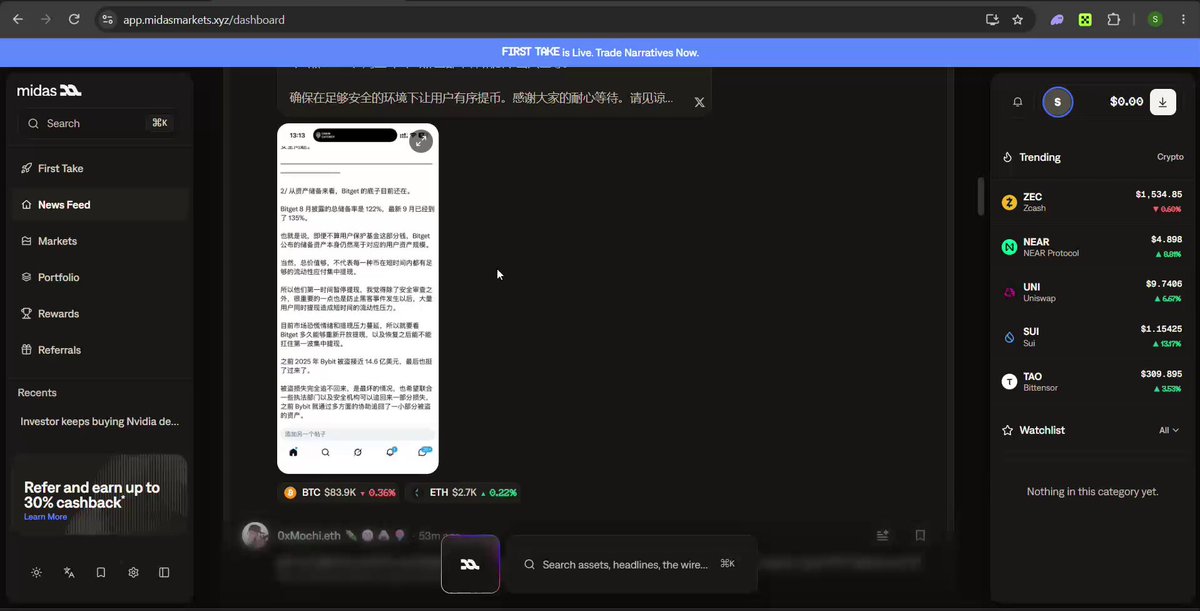Open the language translate icon
Viewport: 1200px width, 611px height.
coord(69,573)
